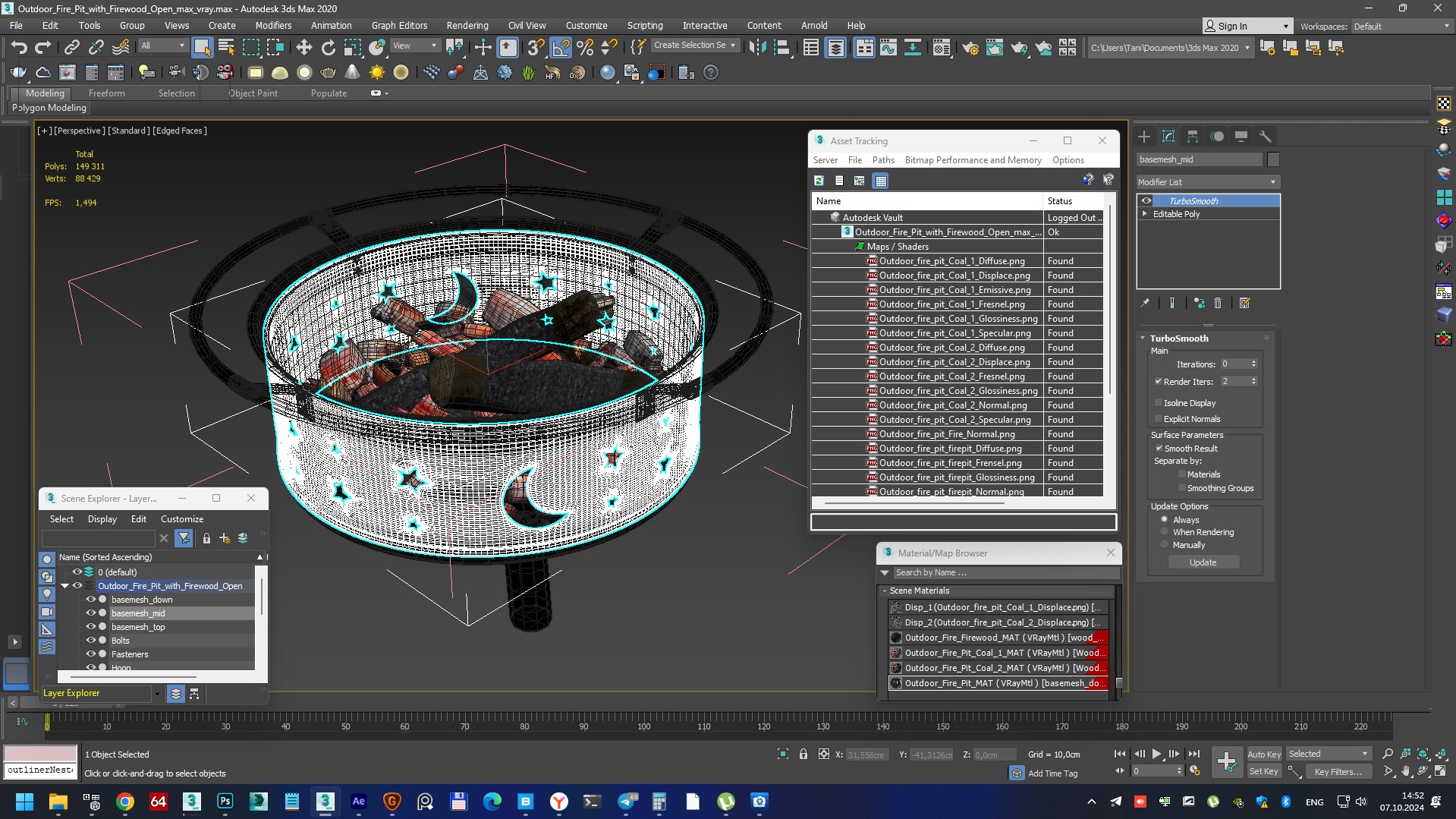Screen dimensions: 1456x819
Task: Click Search by Name field in Material Browser
Action: click(x=1005, y=572)
